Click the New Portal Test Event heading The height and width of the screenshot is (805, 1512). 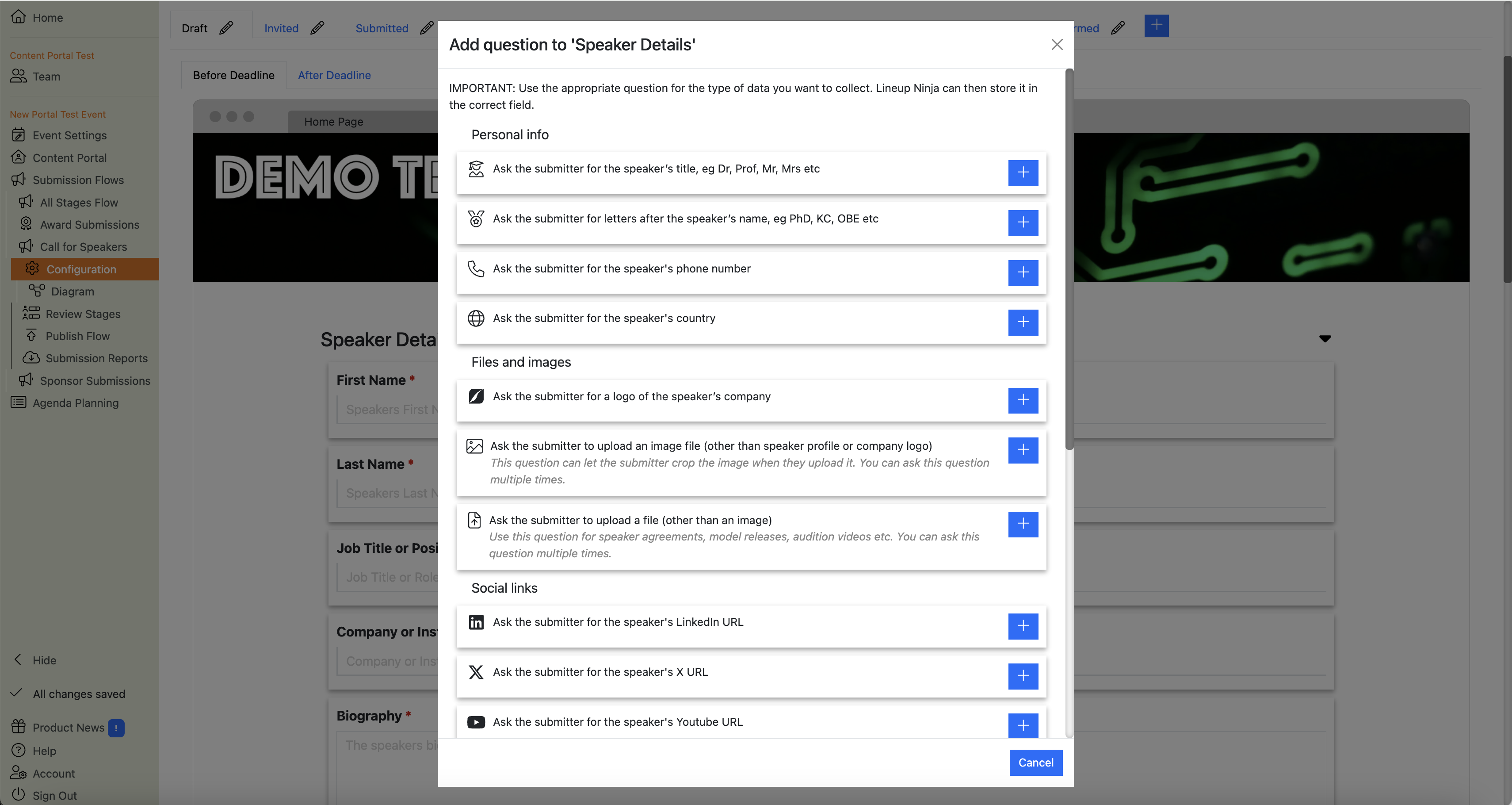[x=57, y=114]
